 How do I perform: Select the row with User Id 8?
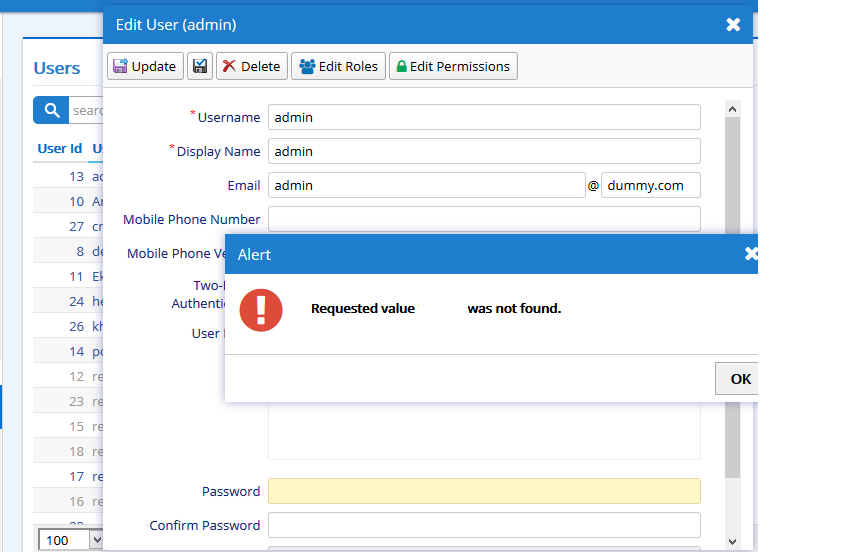tap(68, 251)
